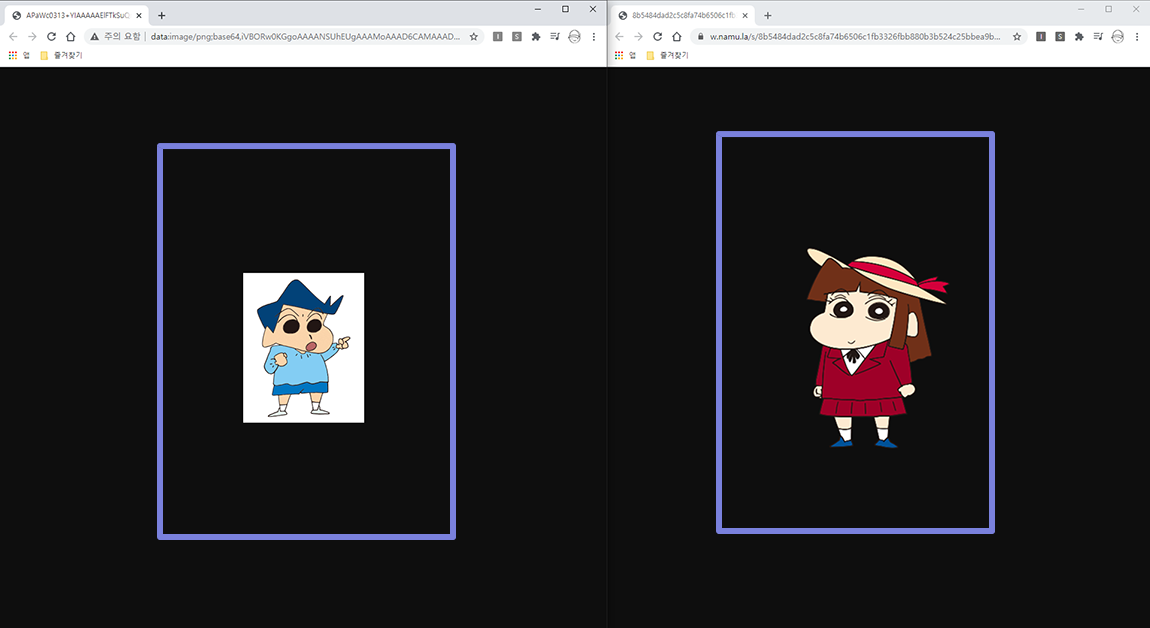
Task: Open a new tab in the right window
Action: tap(767, 15)
